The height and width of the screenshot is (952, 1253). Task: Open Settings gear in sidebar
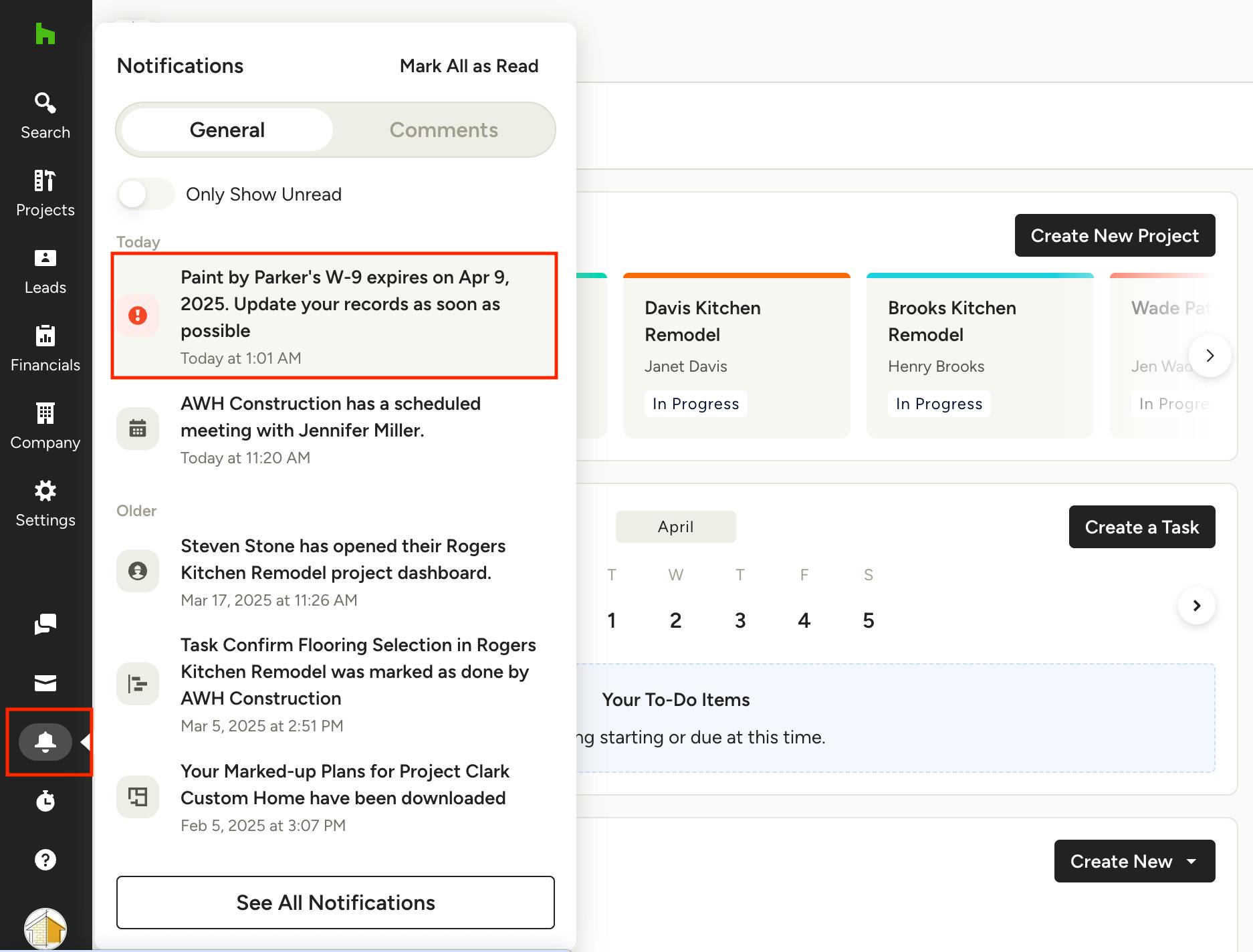[45, 503]
